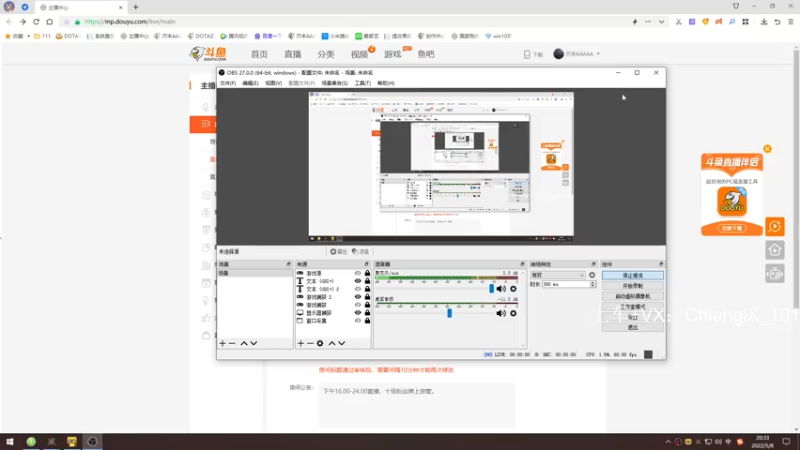The image size is (800, 450).
Task: Adjust first mixer channel volume slider
Action: point(491,289)
